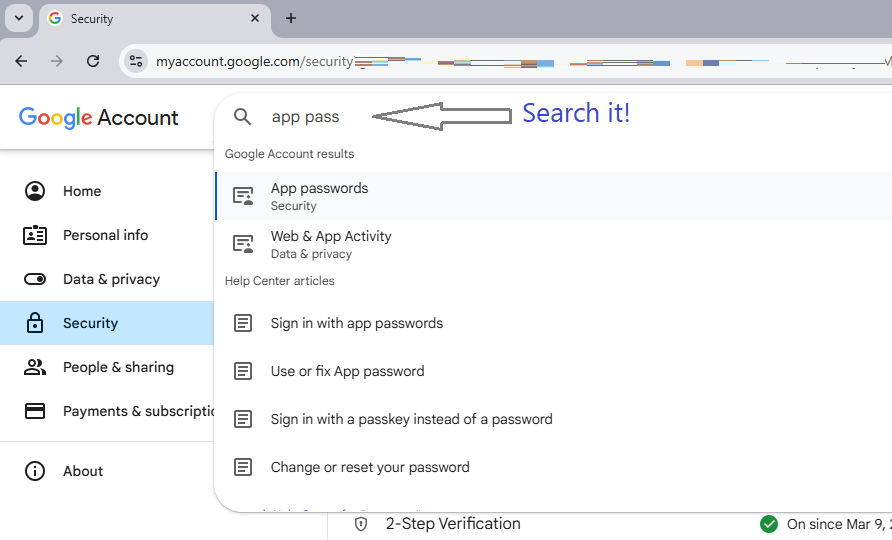892x540 pixels.
Task: Open Payments & subscriptions in sidebar
Action: click(107, 411)
